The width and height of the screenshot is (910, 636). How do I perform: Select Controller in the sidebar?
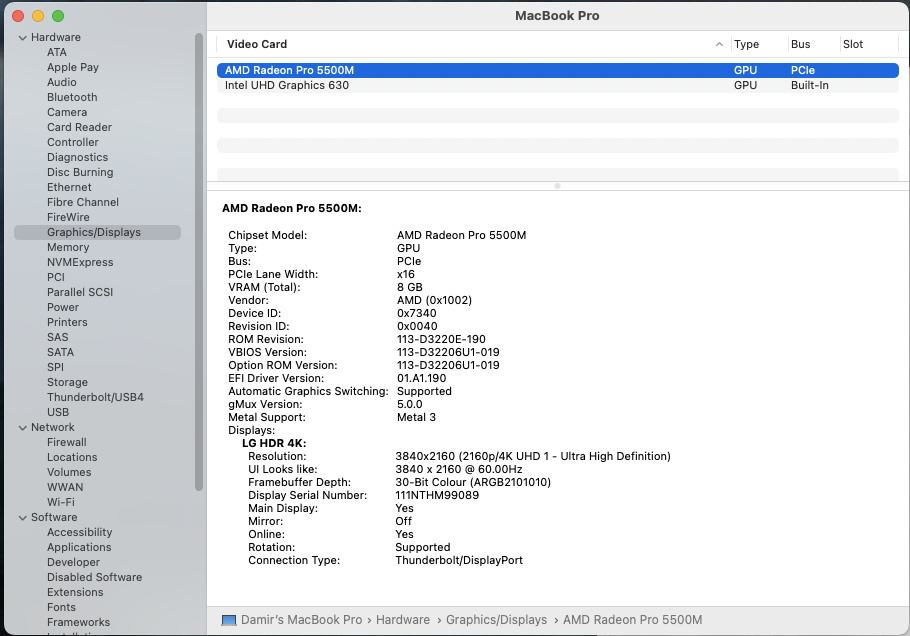coord(73,142)
